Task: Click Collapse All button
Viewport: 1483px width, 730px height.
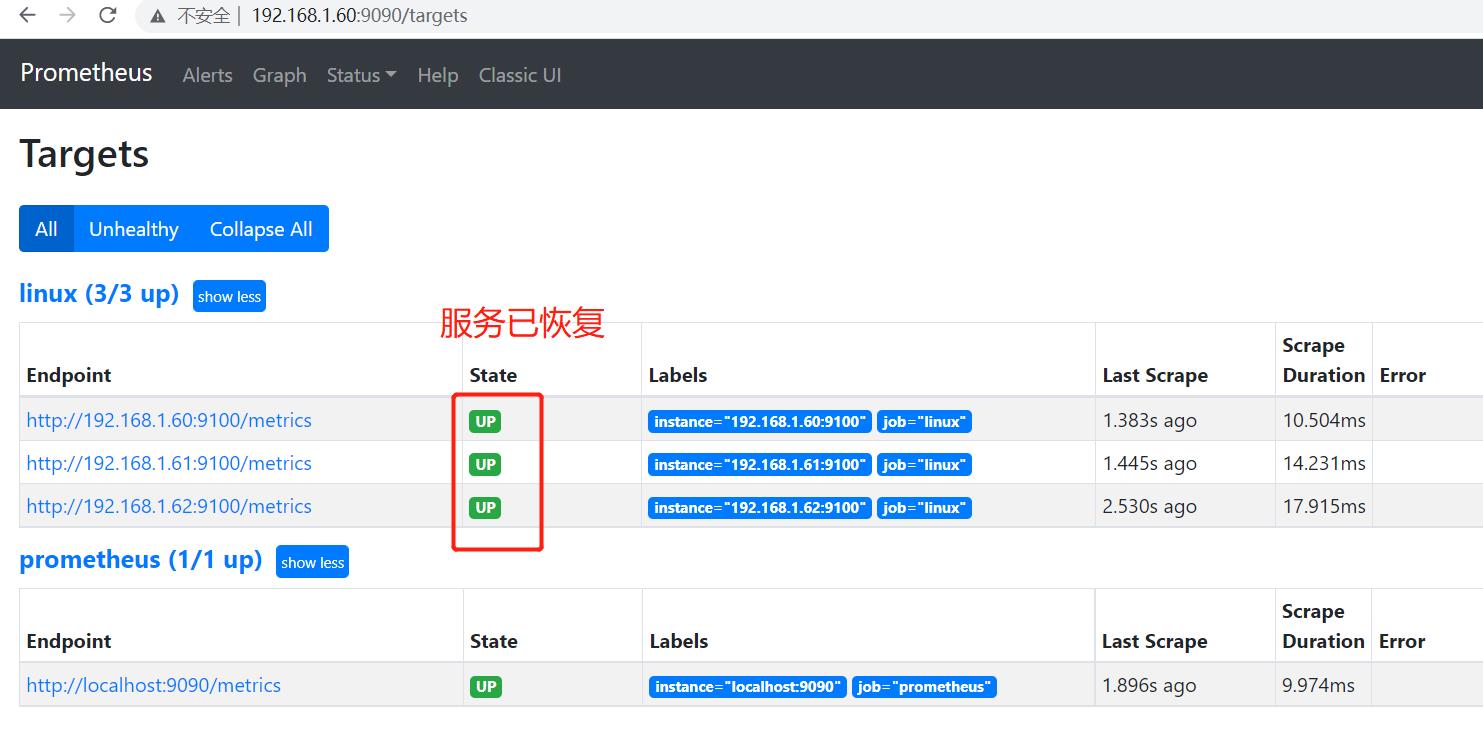Action: point(261,229)
